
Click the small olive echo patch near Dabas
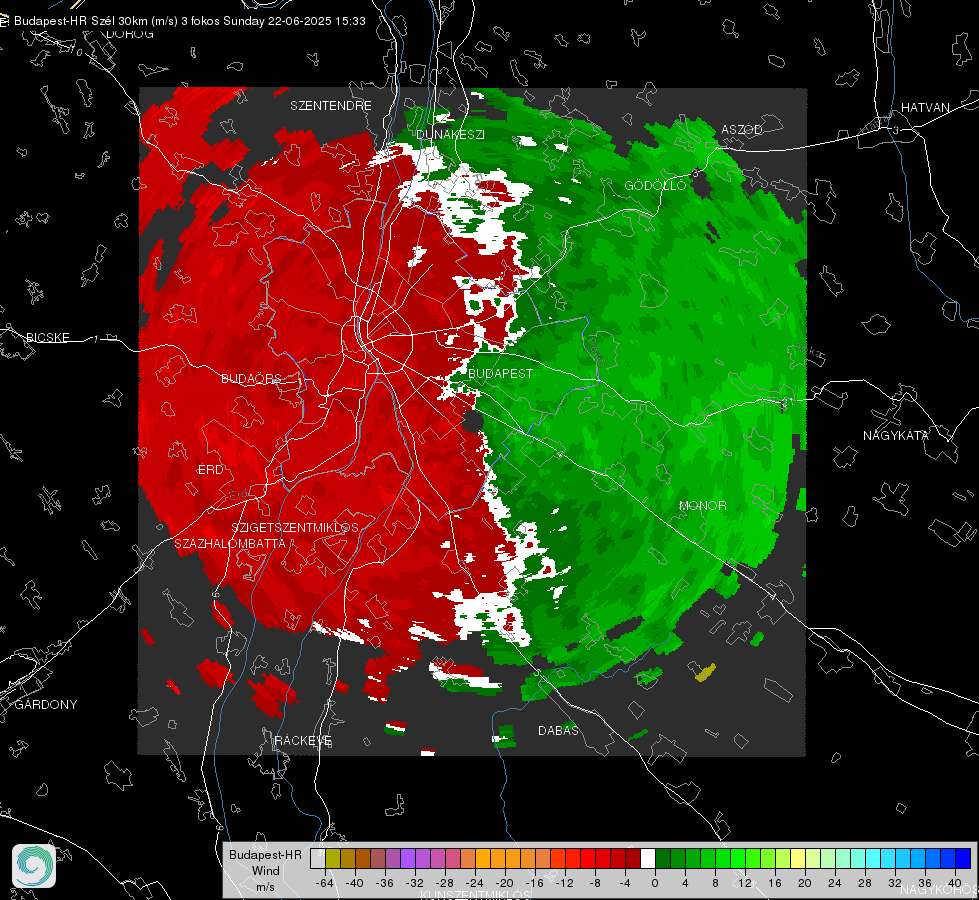click(705, 672)
